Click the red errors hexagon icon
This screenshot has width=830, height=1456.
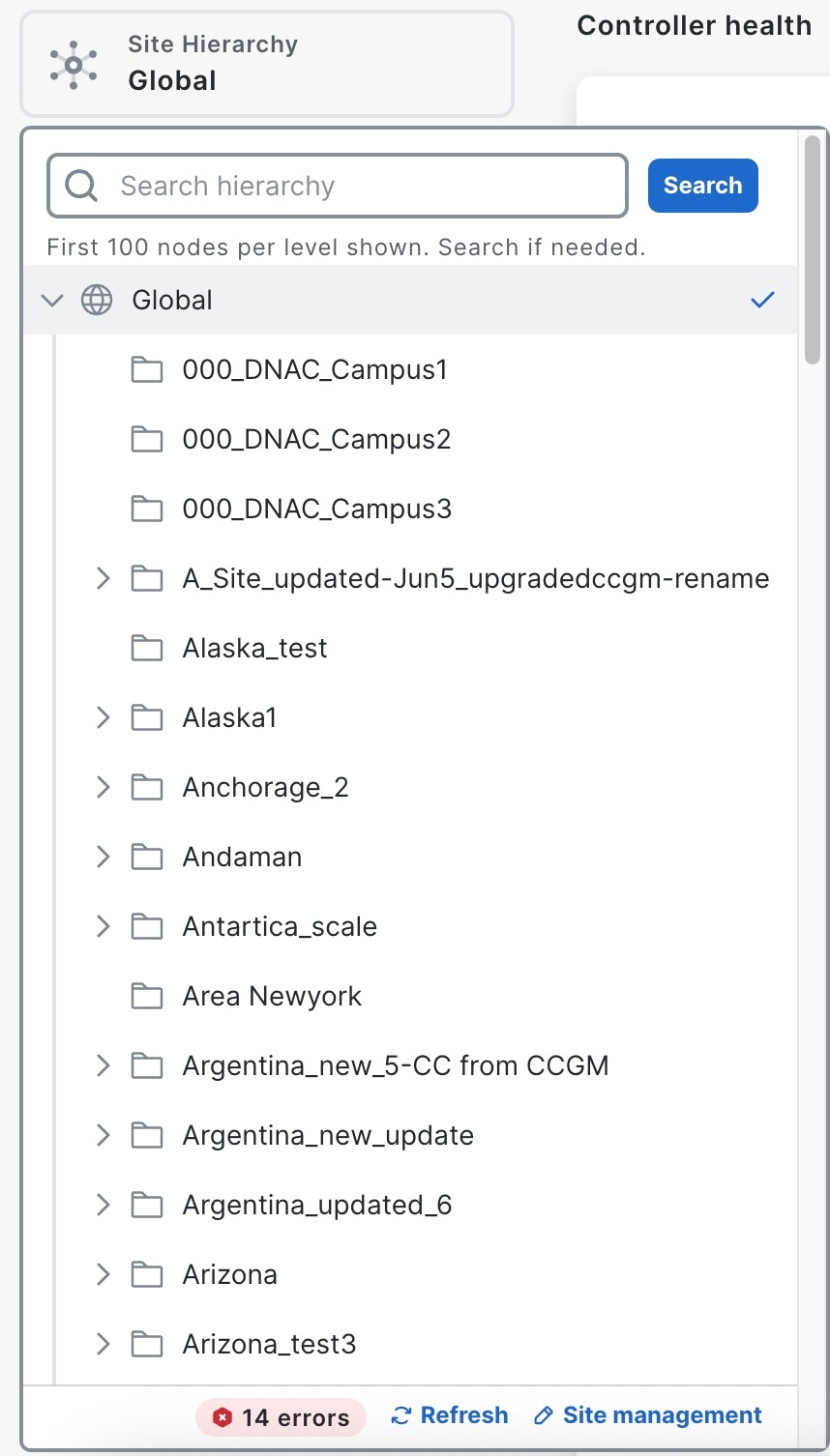(222, 1417)
